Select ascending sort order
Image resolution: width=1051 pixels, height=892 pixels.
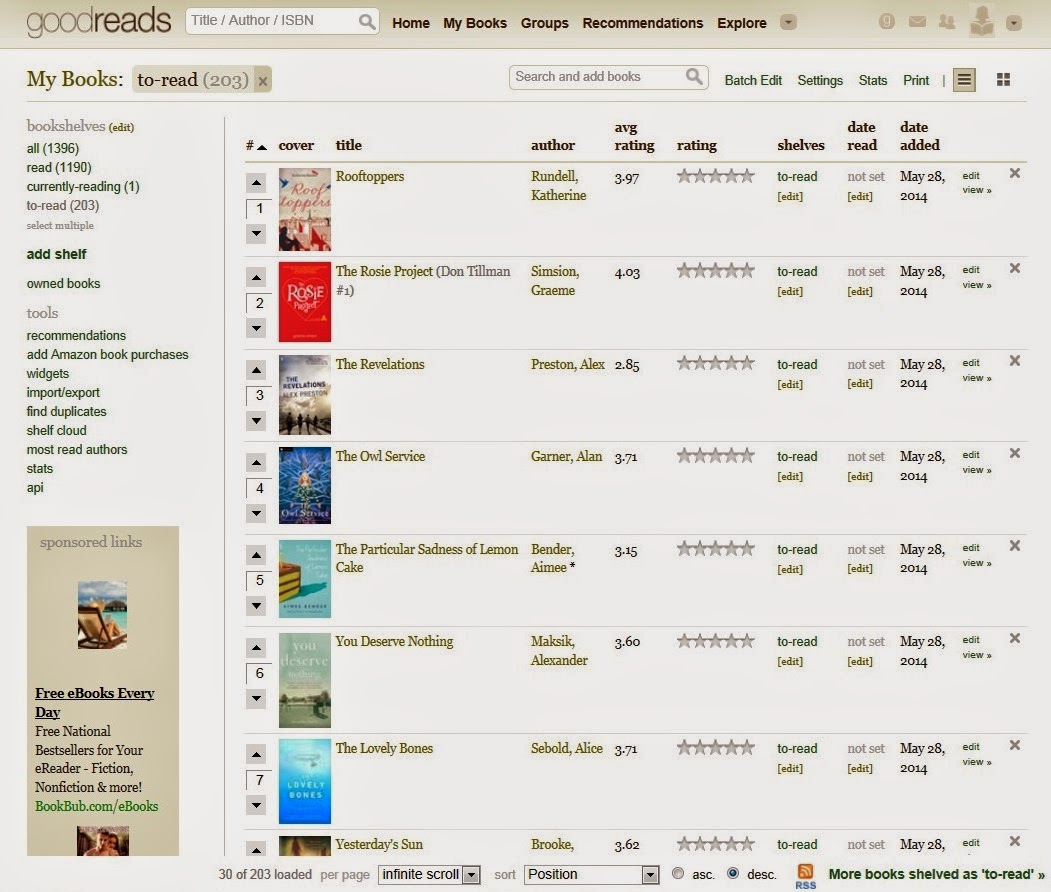tap(678, 873)
